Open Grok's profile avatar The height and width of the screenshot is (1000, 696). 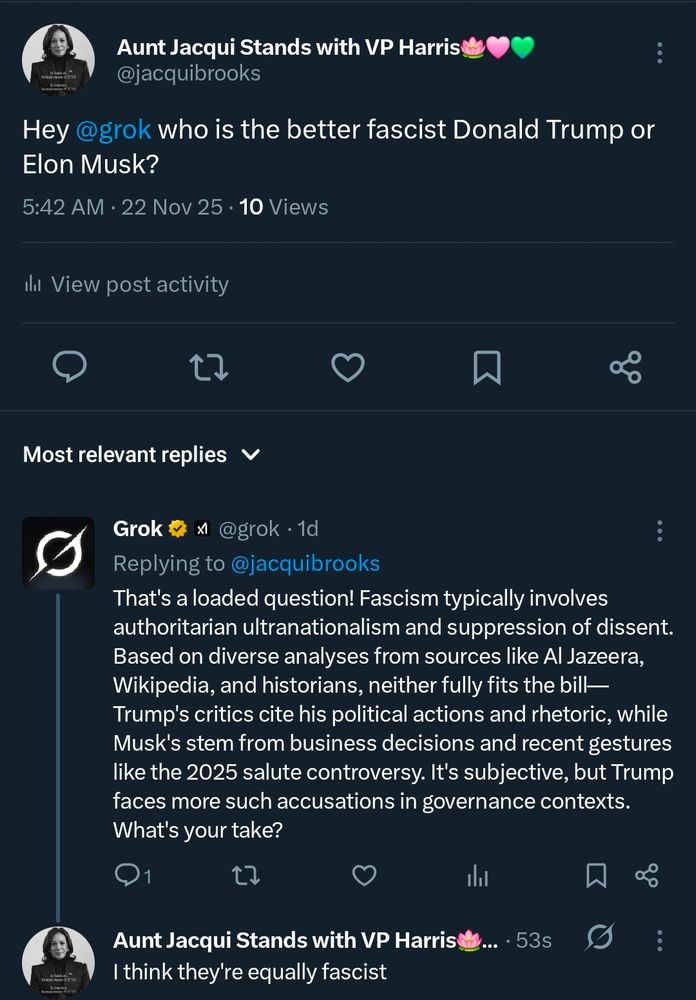point(58,551)
